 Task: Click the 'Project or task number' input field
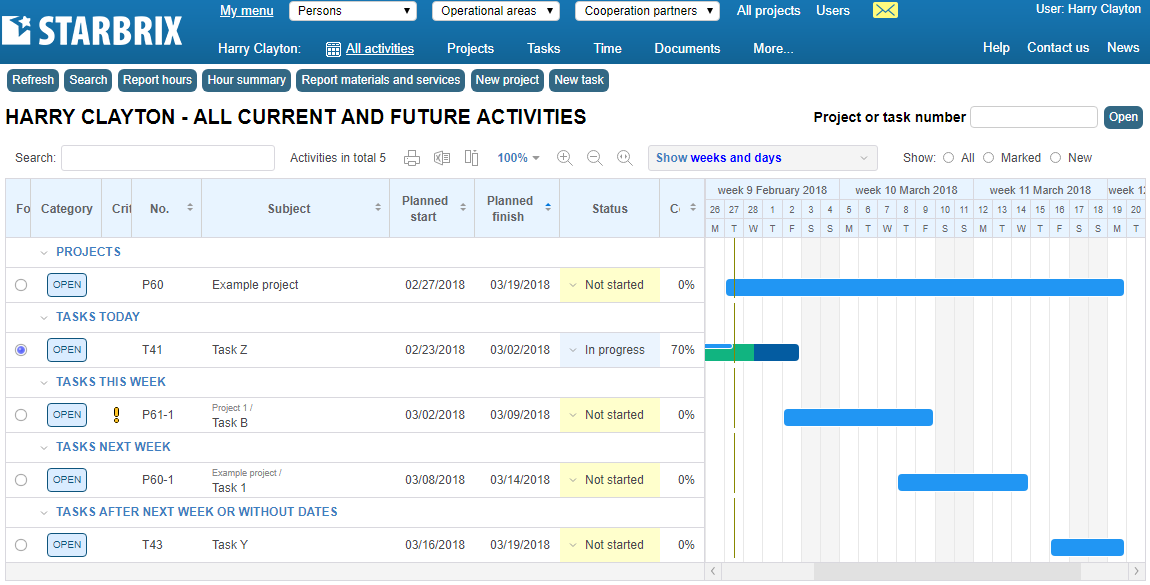point(1033,117)
